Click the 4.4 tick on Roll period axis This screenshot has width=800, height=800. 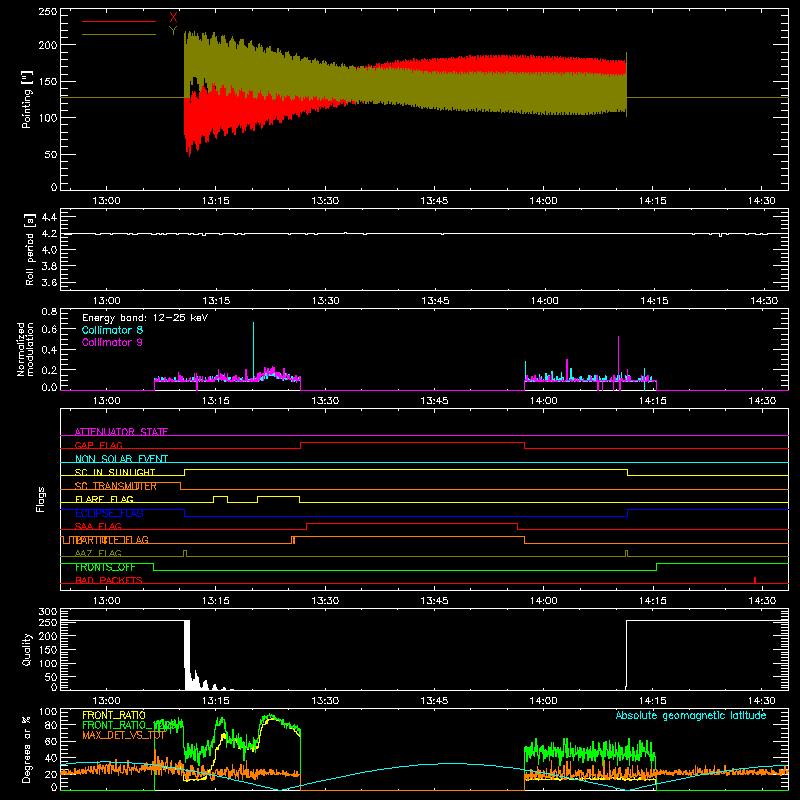pyautogui.click(x=49, y=217)
